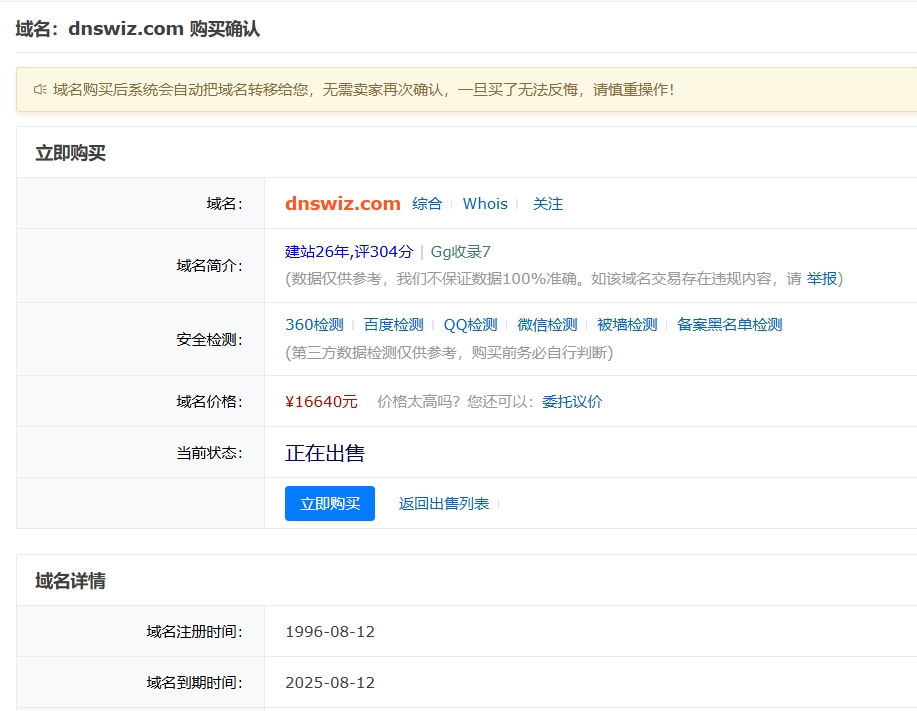
Task: Click the speaker icon in the notice bar
Action: [x=40, y=90]
